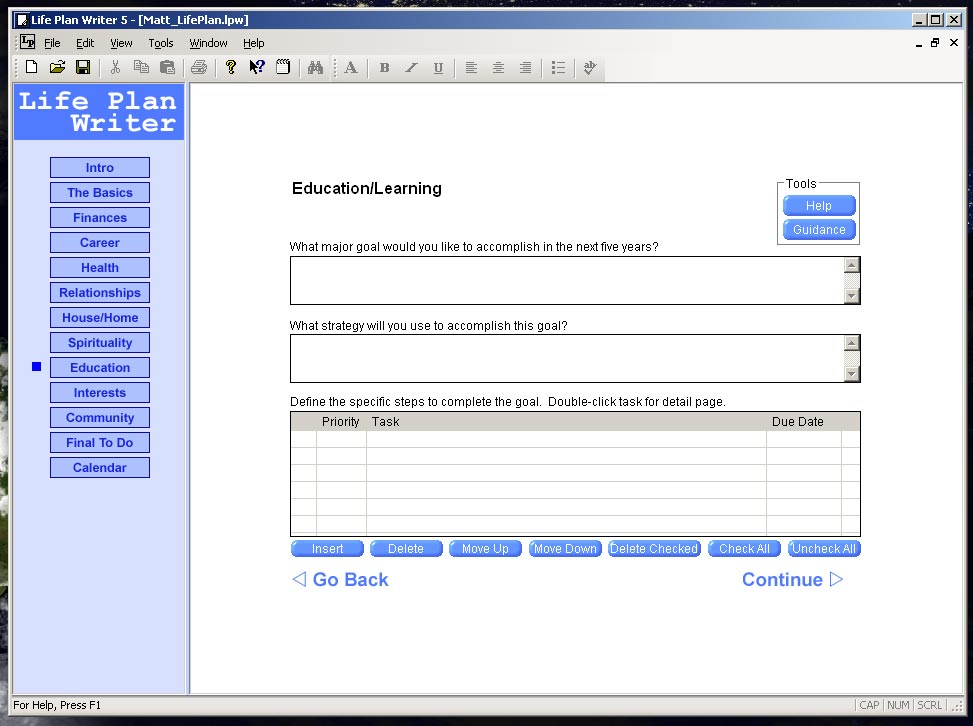Click the Task column header
This screenshot has height=726, width=973.
click(566, 422)
